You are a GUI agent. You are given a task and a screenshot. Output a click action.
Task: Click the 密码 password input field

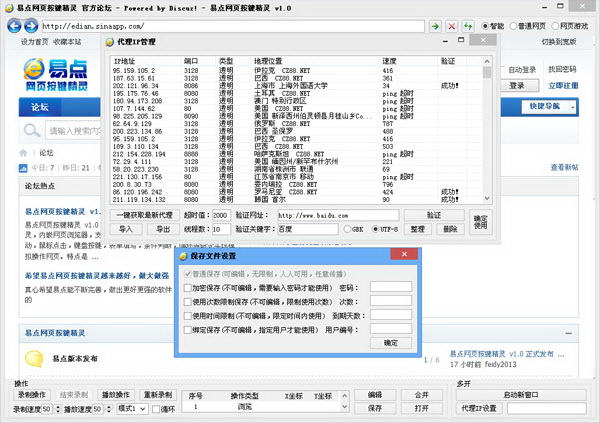(x=391, y=287)
